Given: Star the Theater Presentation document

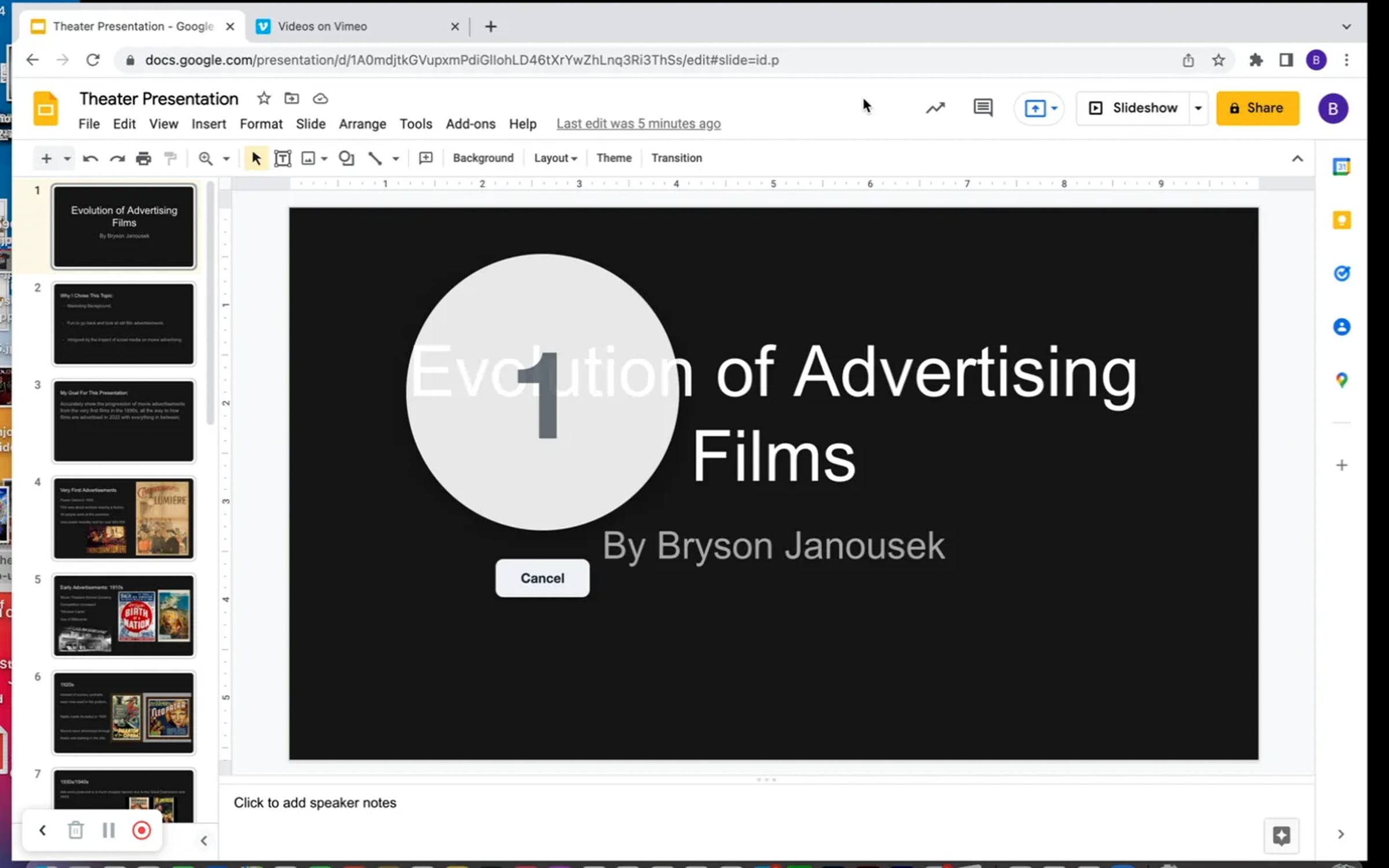Looking at the screenshot, I should pyautogui.click(x=264, y=98).
